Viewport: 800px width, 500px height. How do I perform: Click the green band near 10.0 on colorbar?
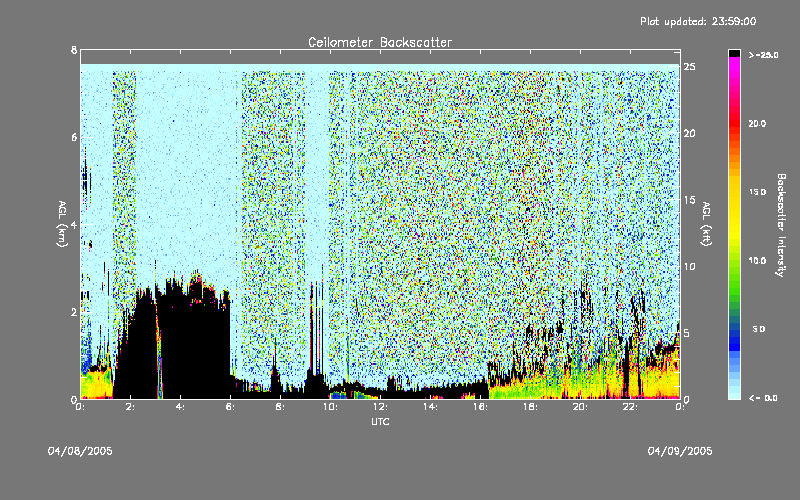pyautogui.click(x=734, y=261)
